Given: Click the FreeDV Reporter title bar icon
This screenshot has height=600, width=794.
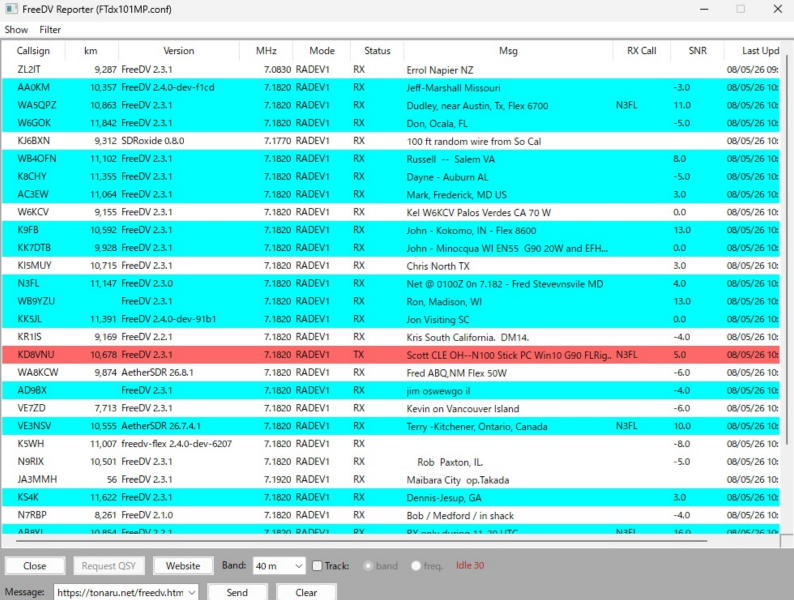Looking at the screenshot, I should pos(11,9).
